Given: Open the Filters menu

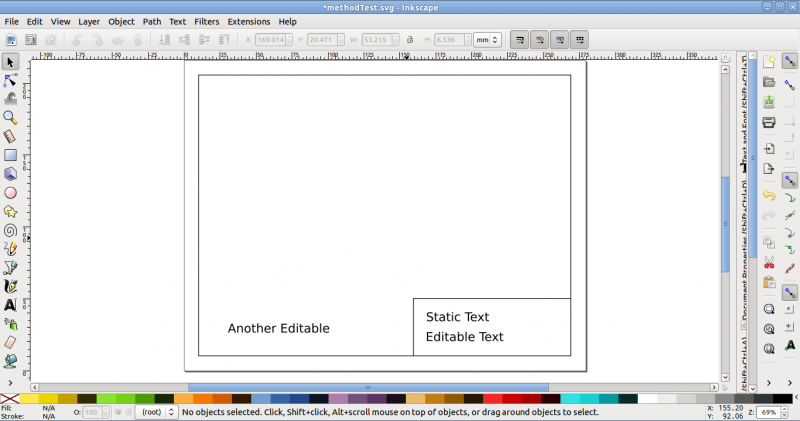Looking at the screenshot, I should 207,21.
